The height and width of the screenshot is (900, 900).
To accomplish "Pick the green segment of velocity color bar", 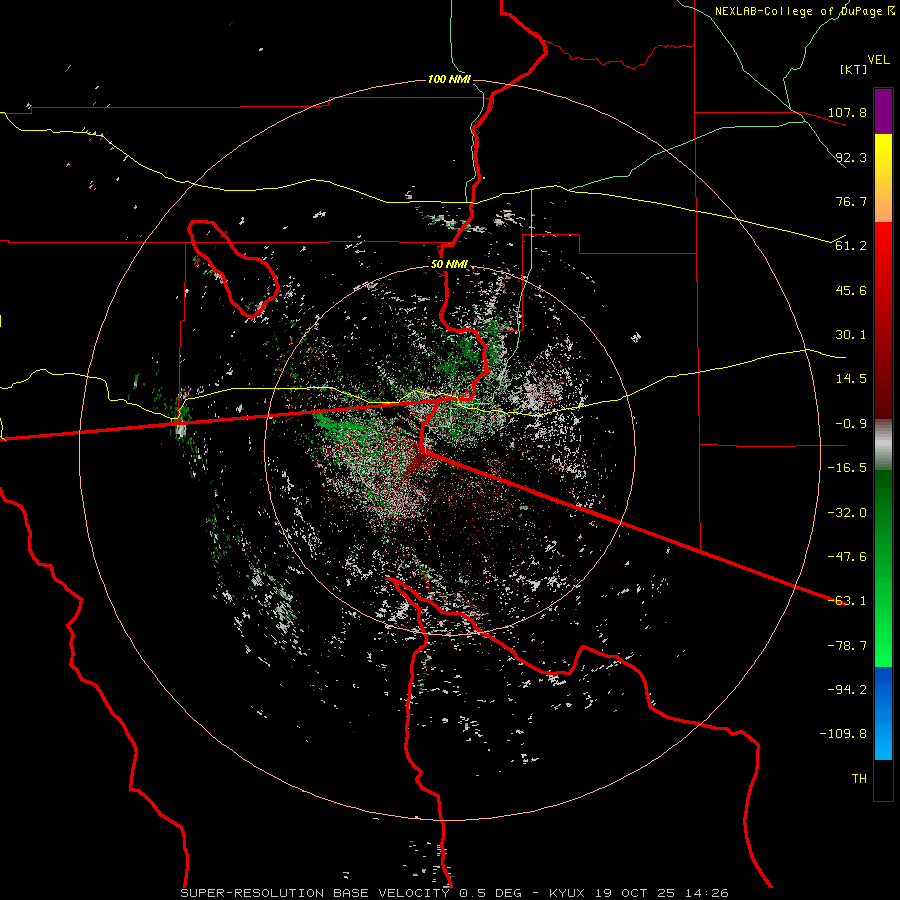I will pyautogui.click(x=883, y=568).
